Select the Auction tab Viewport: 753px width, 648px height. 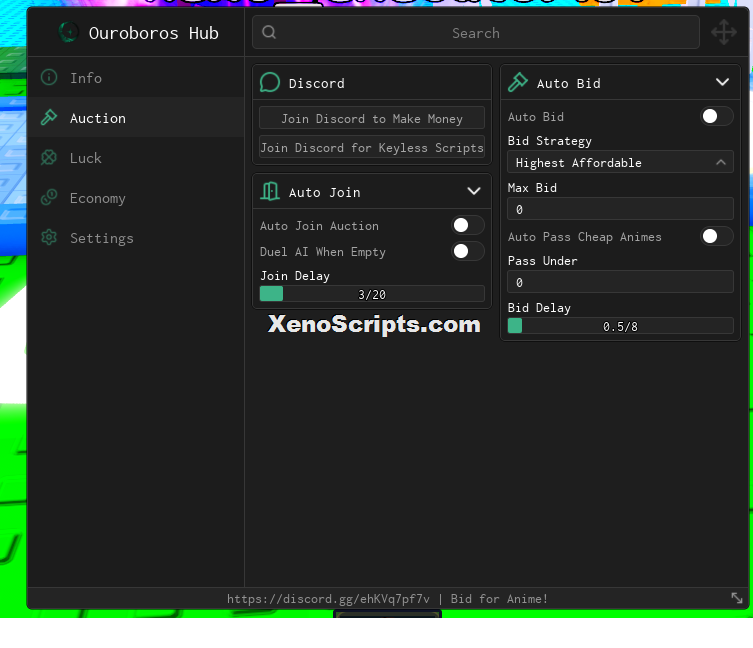[x=136, y=118]
